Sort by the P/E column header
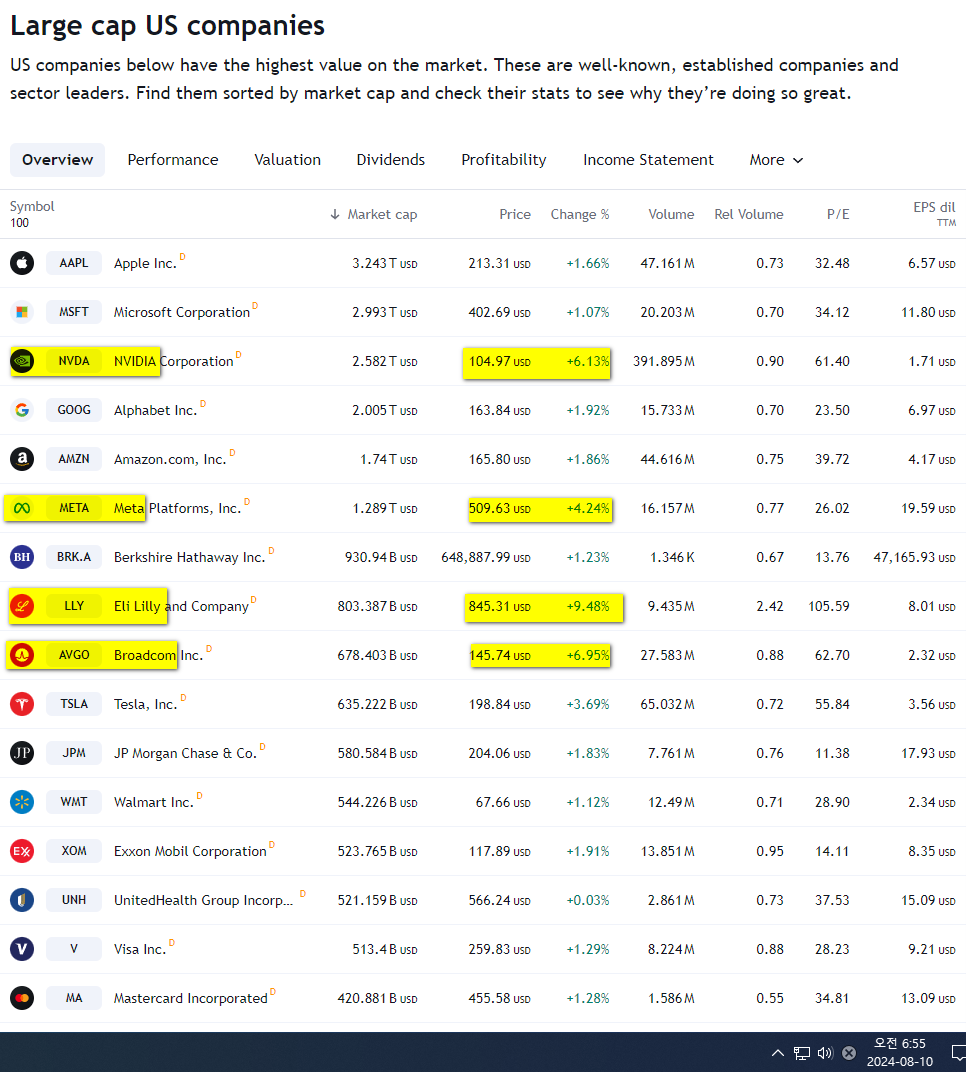This screenshot has height=1072, width=966. pos(838,215)
